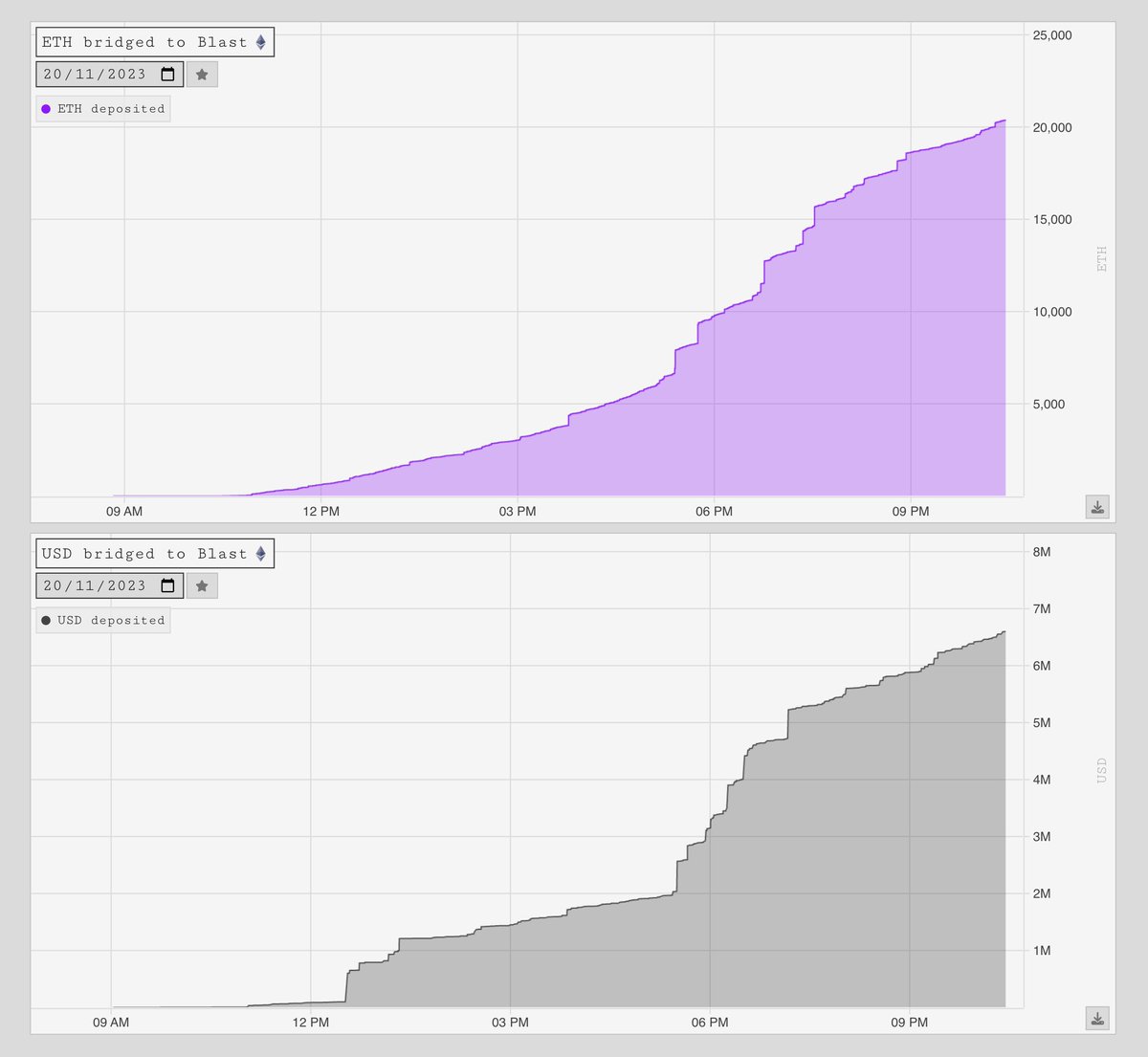Click the 09 AM label on USD chart

pos(111,1023)
